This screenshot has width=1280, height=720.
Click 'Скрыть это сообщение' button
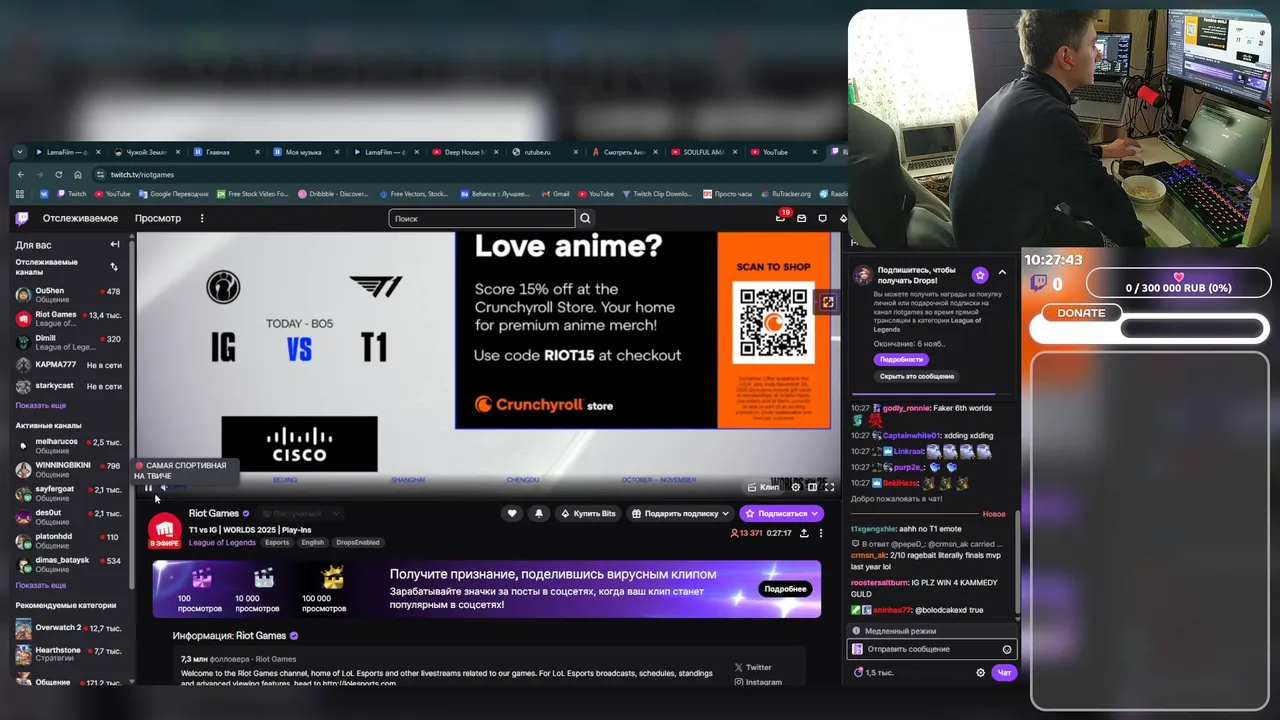(x=917, y=376)
